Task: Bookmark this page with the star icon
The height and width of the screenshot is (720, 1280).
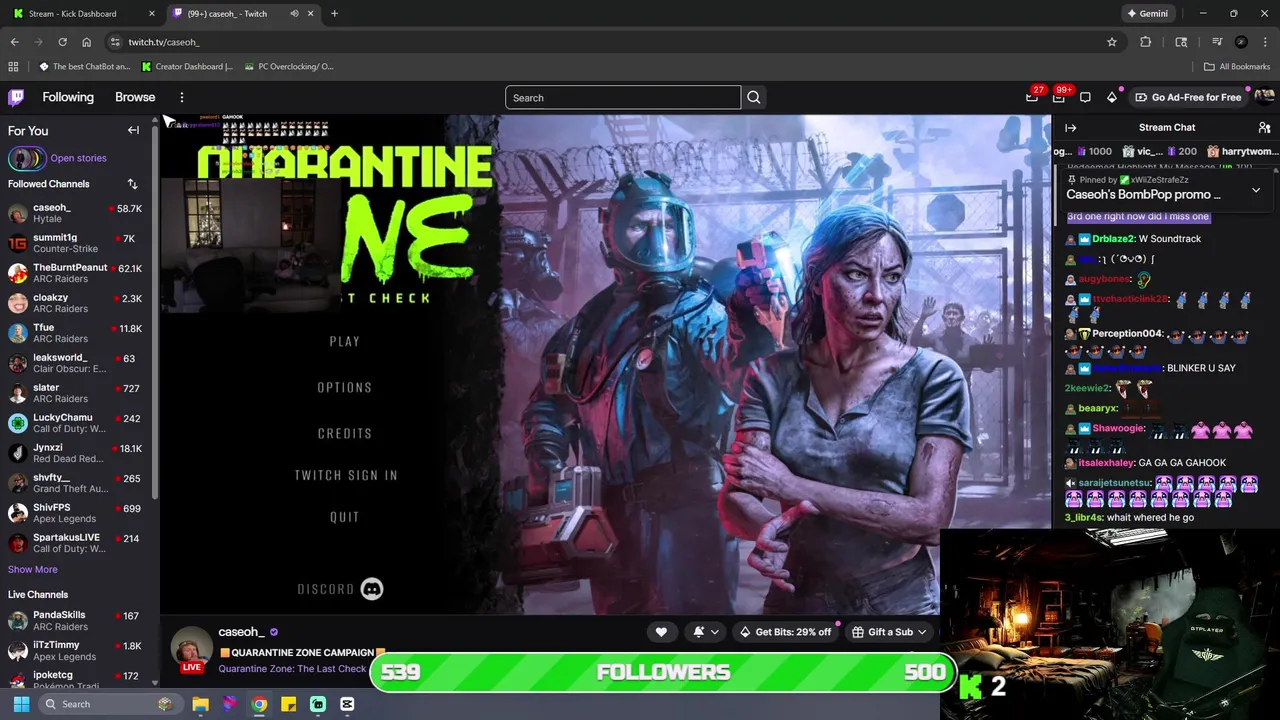Action: click(1112, 42)
